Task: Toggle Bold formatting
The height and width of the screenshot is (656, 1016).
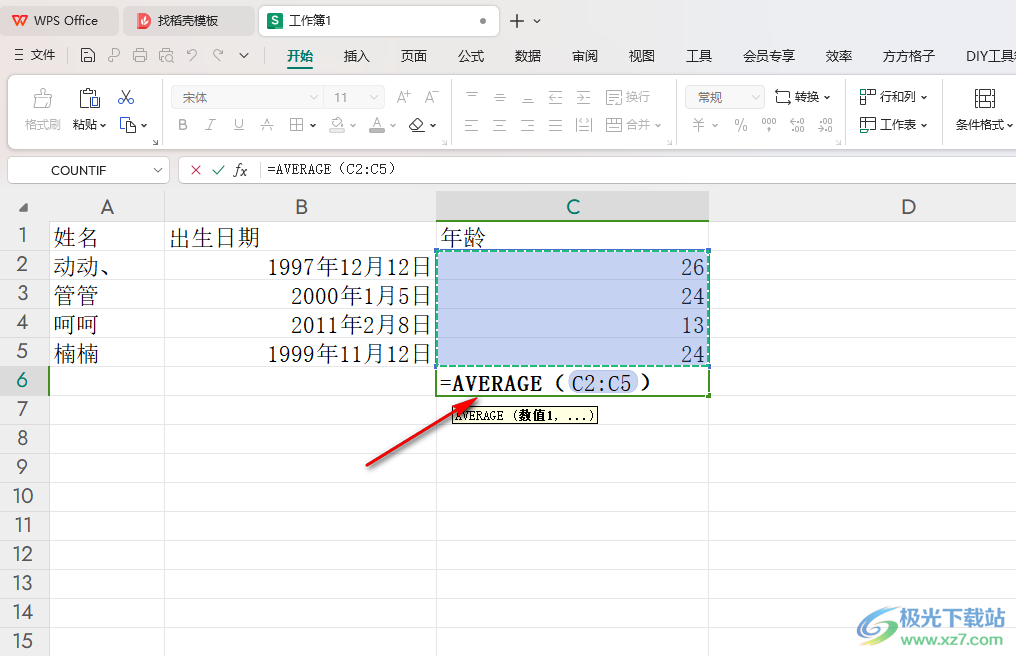Action: tap(183, 124)
